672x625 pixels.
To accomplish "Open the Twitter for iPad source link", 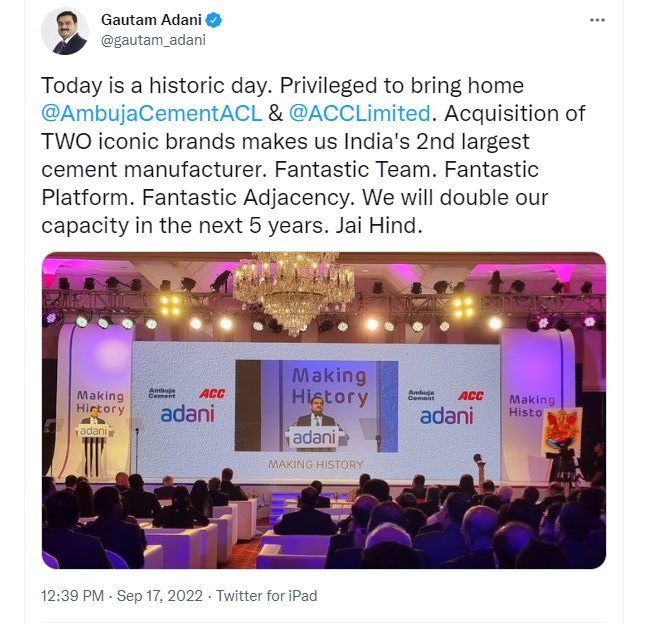I will 267,596.
